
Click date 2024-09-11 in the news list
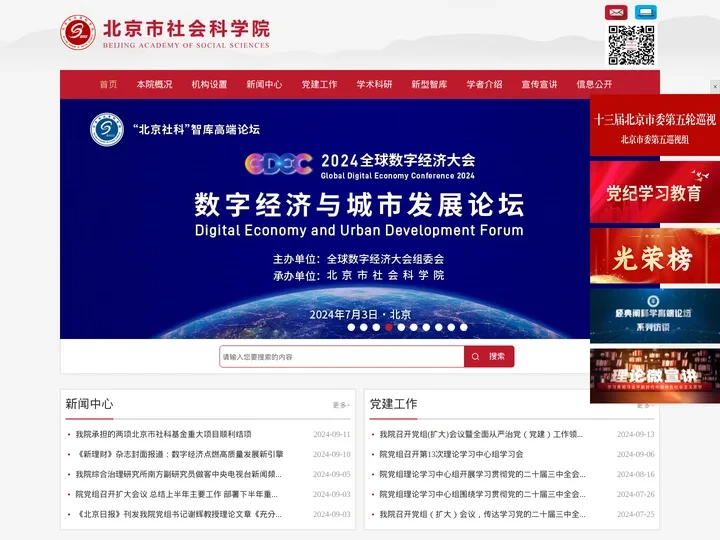pyautogui.click(x=332, y=434)
